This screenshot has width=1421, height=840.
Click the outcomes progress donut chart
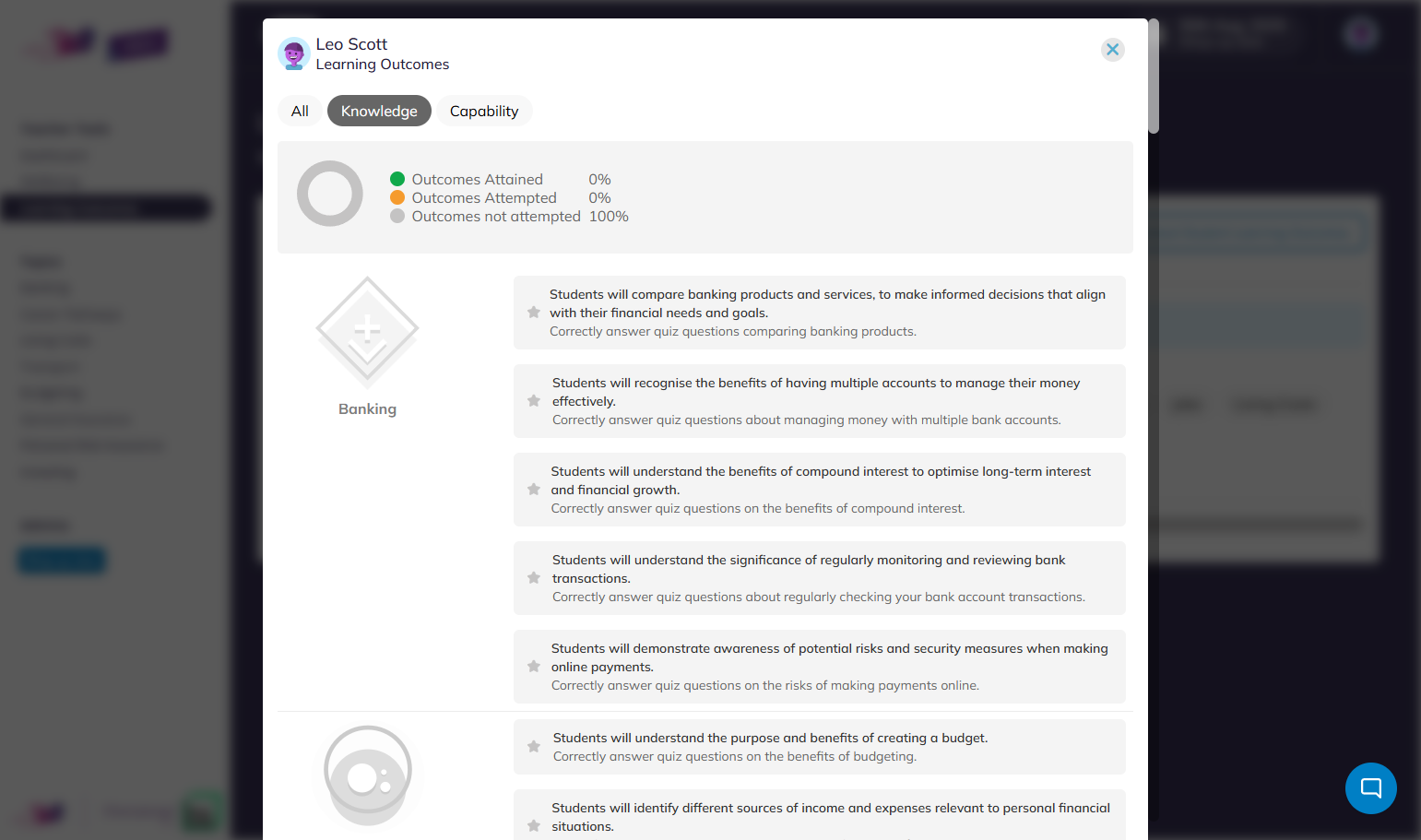pos(330,194)
